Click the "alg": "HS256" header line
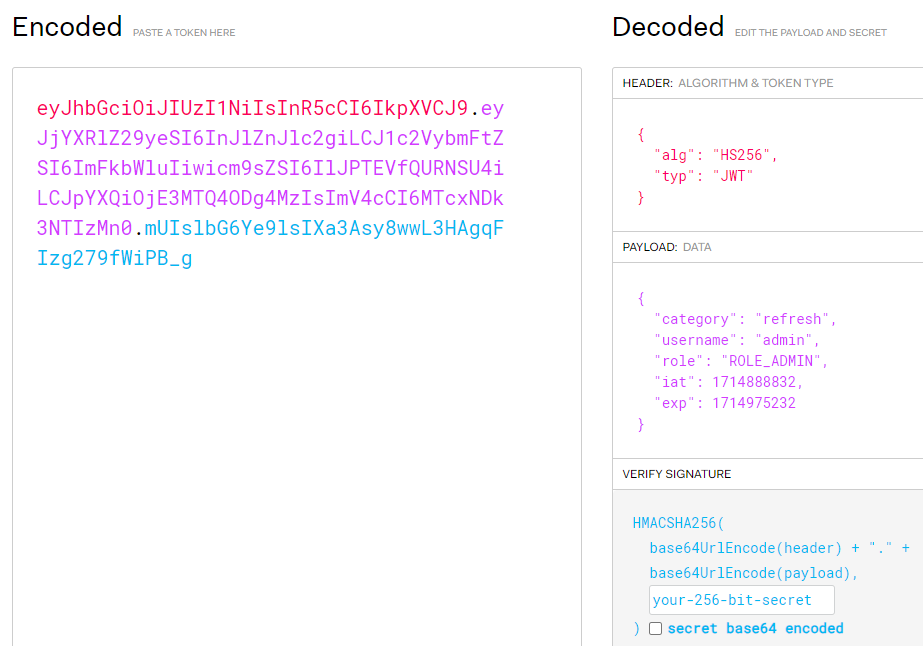Screen dimensions: 923x646 (x=716, y=155)
